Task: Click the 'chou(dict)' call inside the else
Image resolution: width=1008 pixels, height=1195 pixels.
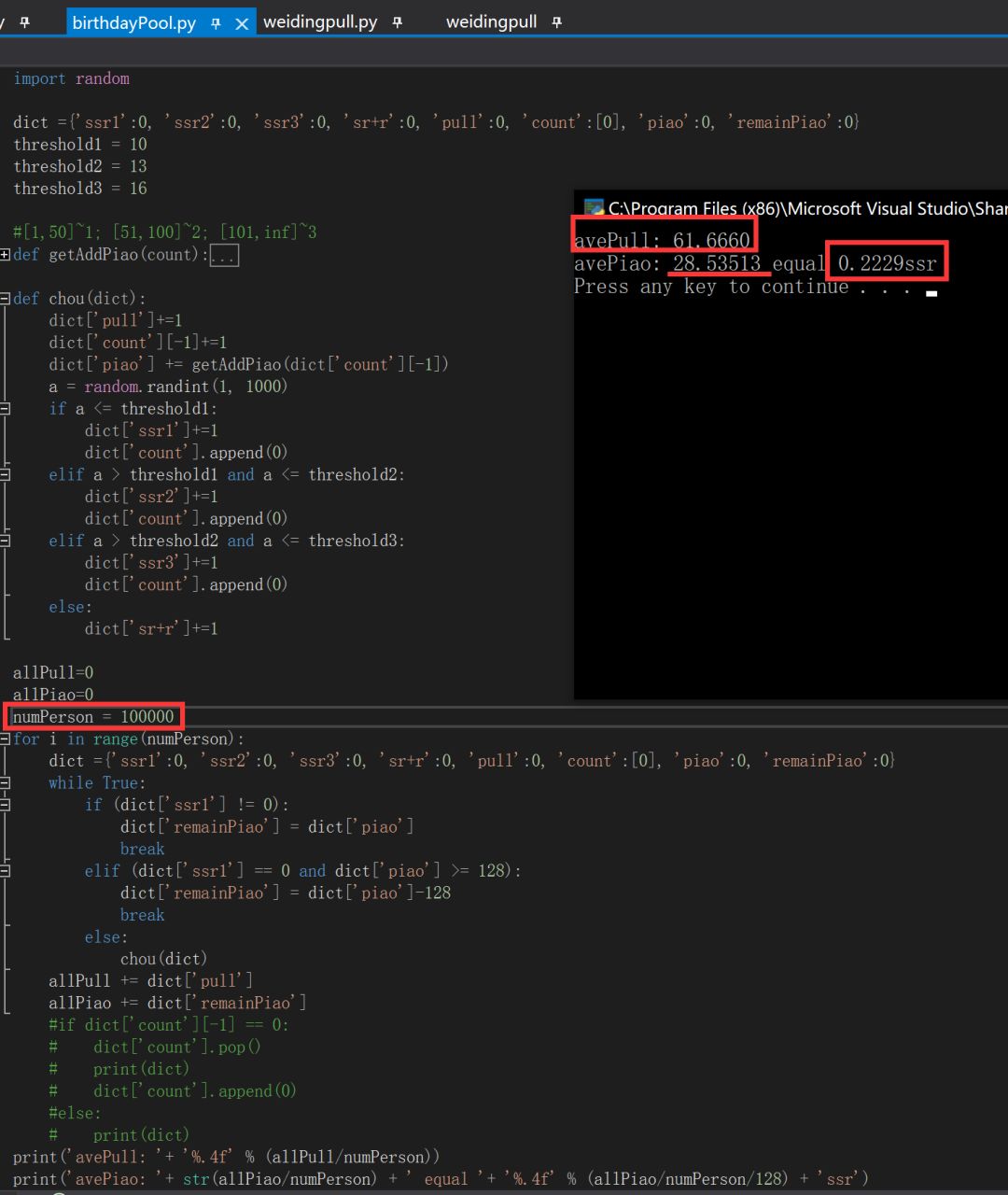Action: [x=164, y=959]
